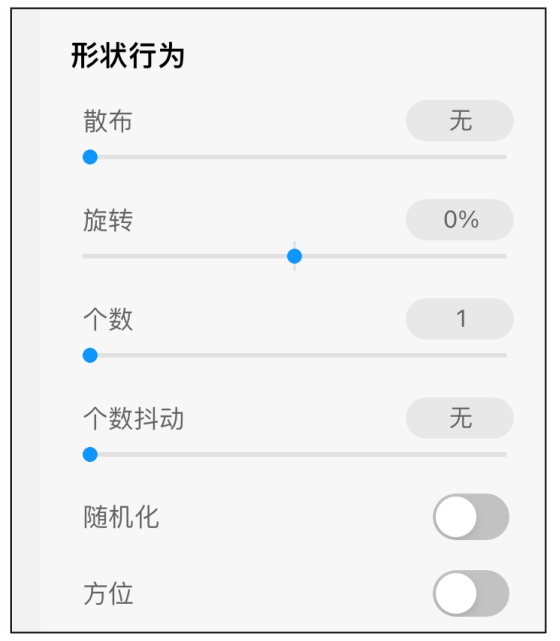This screenshot has width=560, height=641.
Task: Click the 散布 label text
Action: coord(108,121)
